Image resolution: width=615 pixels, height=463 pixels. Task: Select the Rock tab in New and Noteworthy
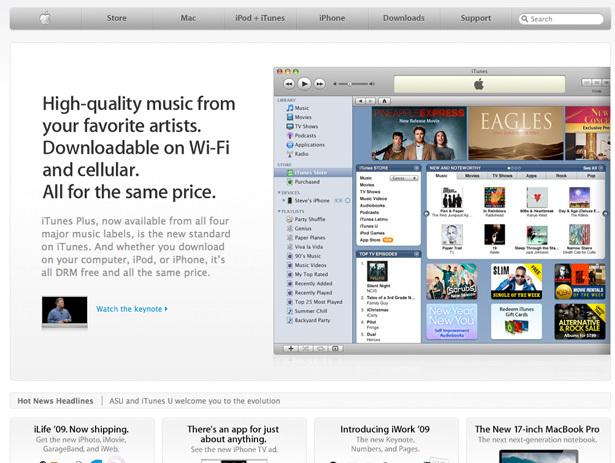[561, 176]
